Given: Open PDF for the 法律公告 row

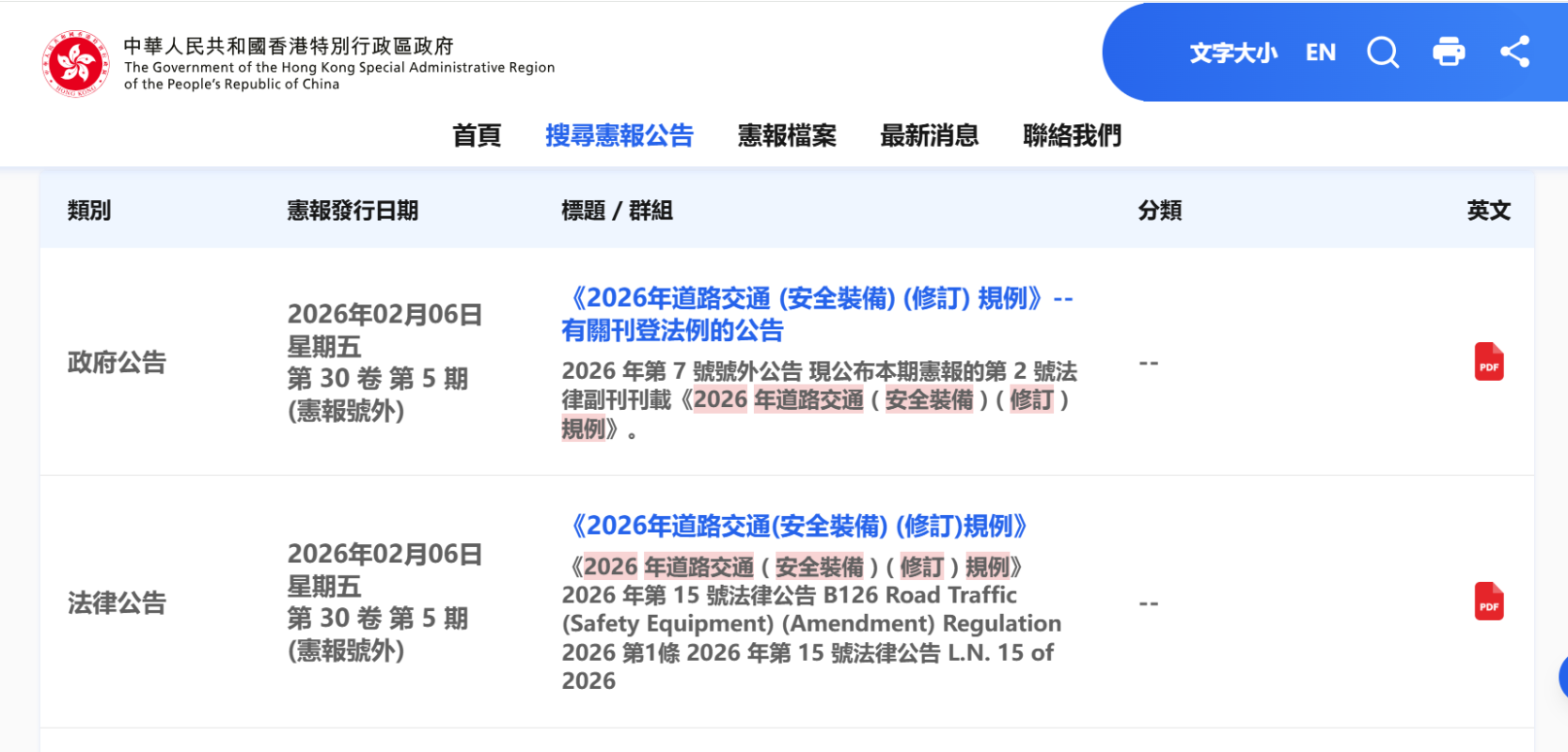Looking at the screenshot, I should (x=1489, y=602).
